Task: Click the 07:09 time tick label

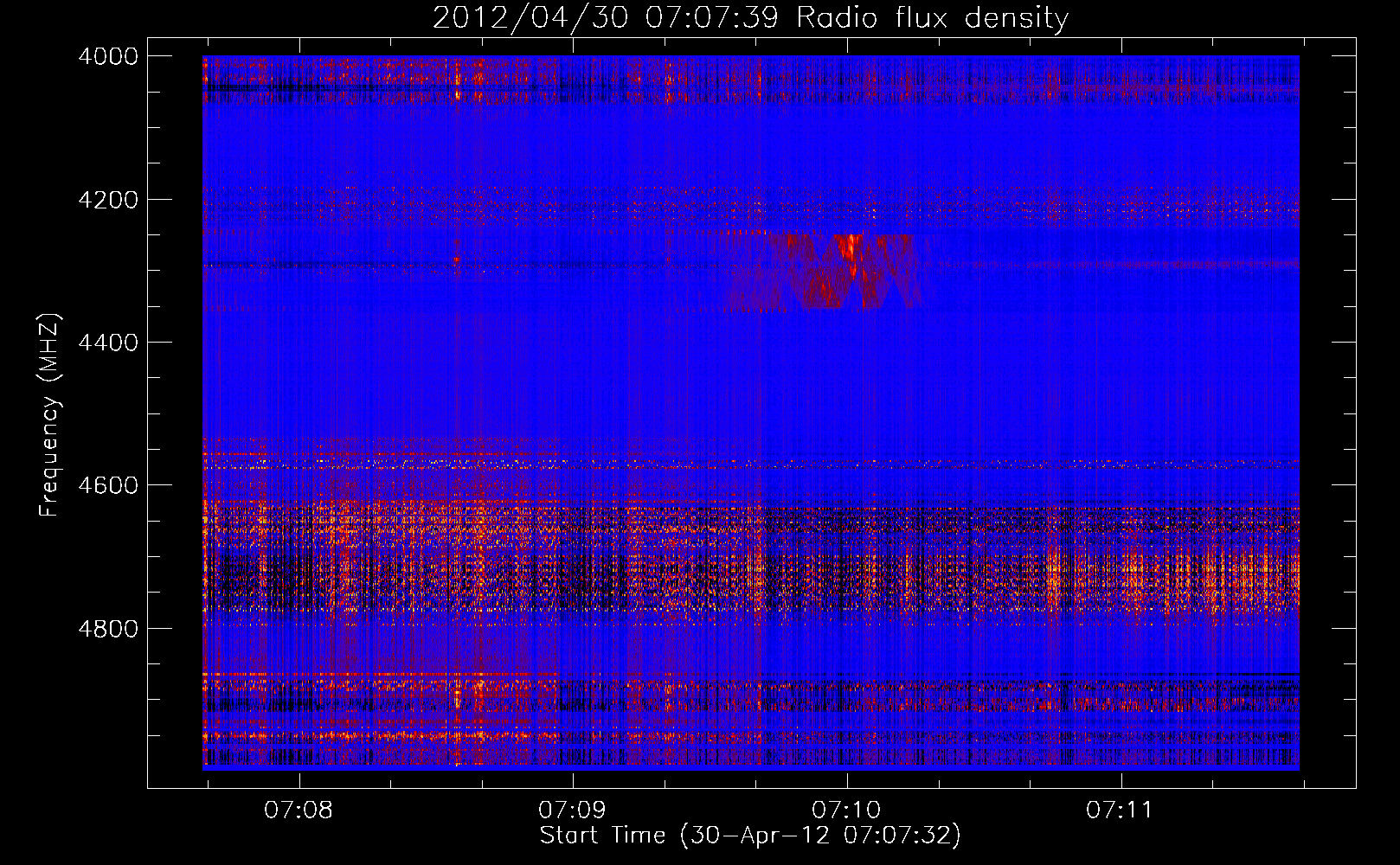Action: point(572,811)
